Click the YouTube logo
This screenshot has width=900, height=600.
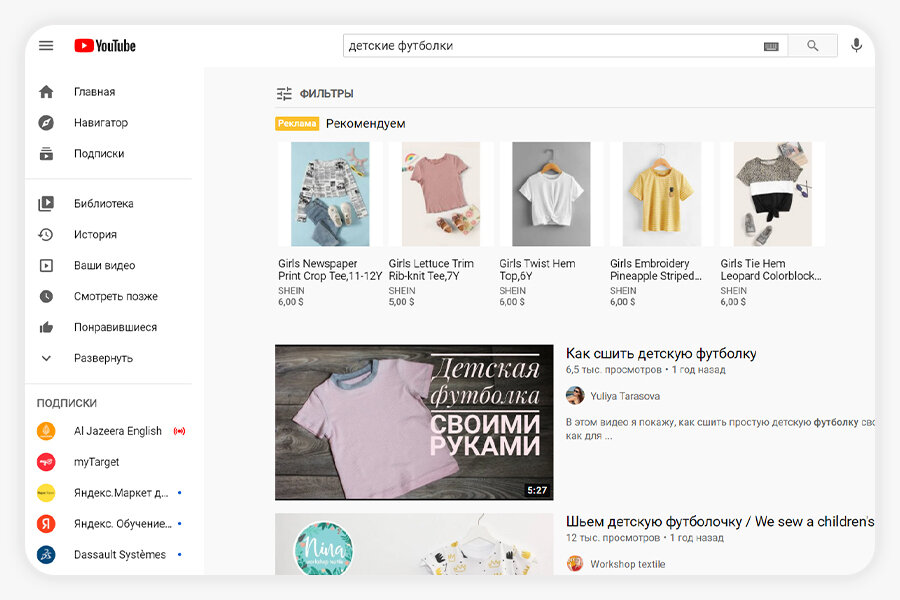tap(104, 45)
